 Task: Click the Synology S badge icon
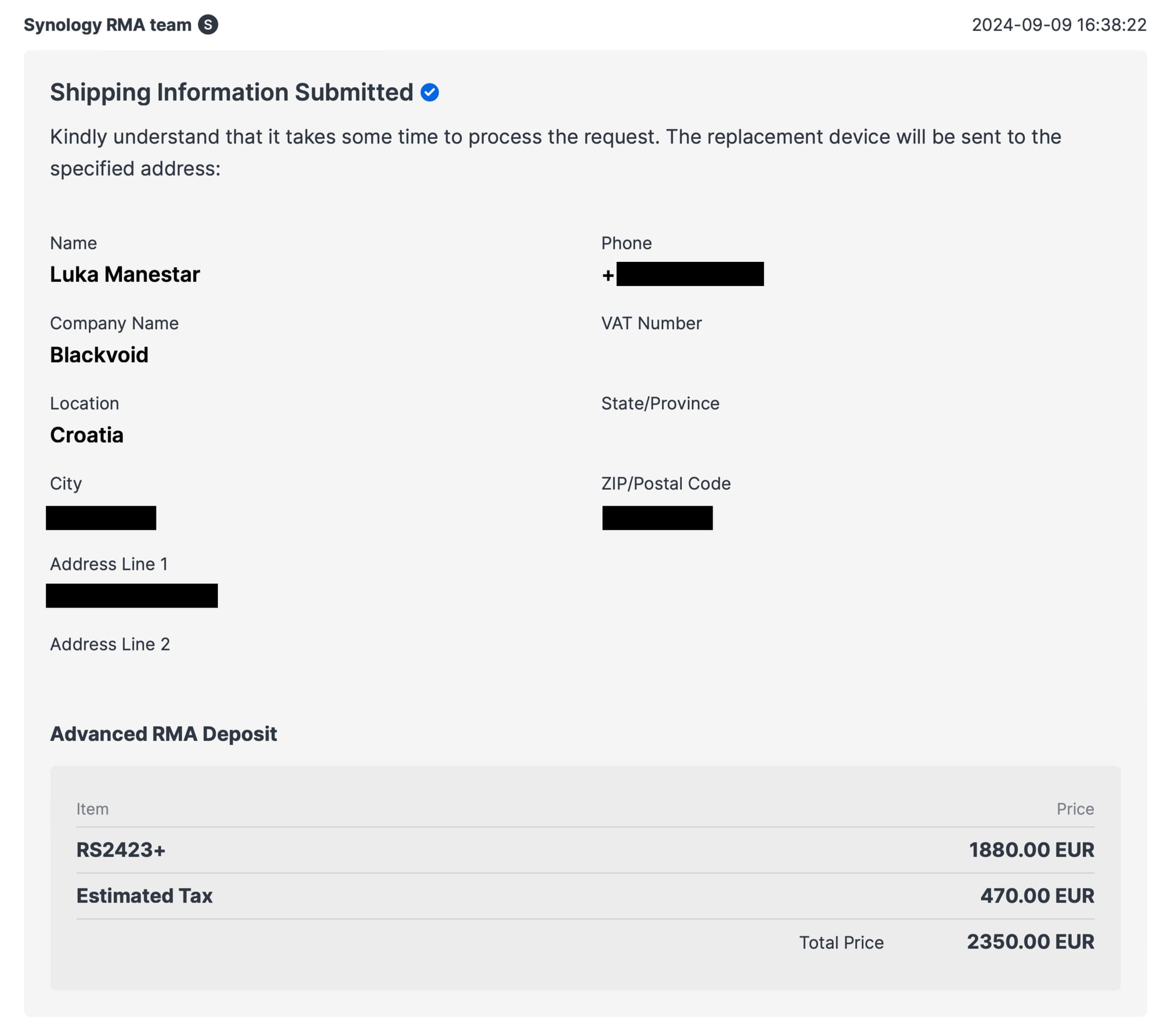tap(208, 25)
